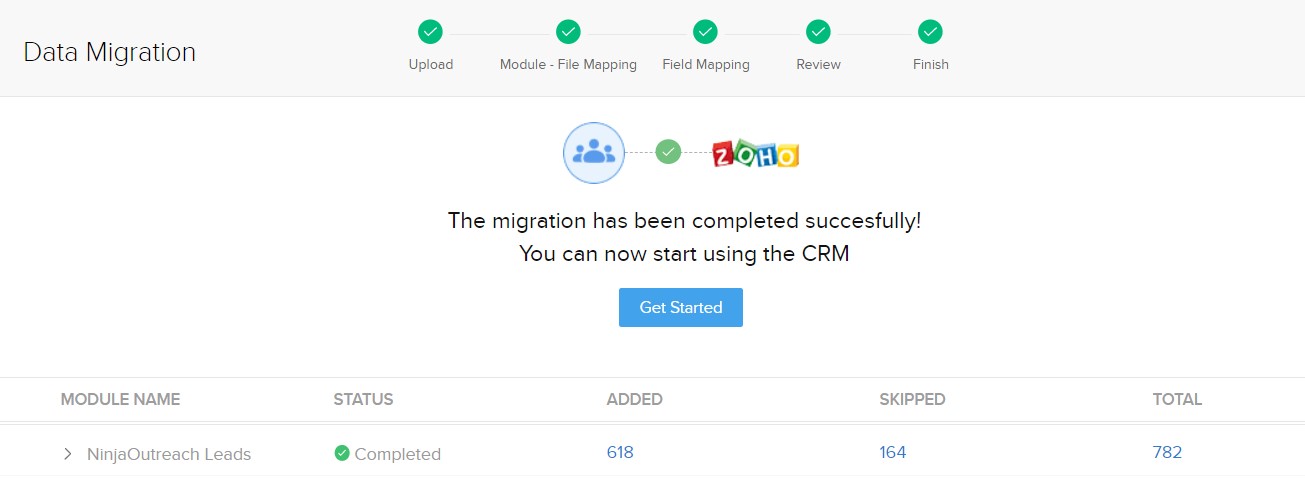Click the blue people group source icon
Image resolution: width=1305 pixels, height=504 pixels.
click(594, 153)
